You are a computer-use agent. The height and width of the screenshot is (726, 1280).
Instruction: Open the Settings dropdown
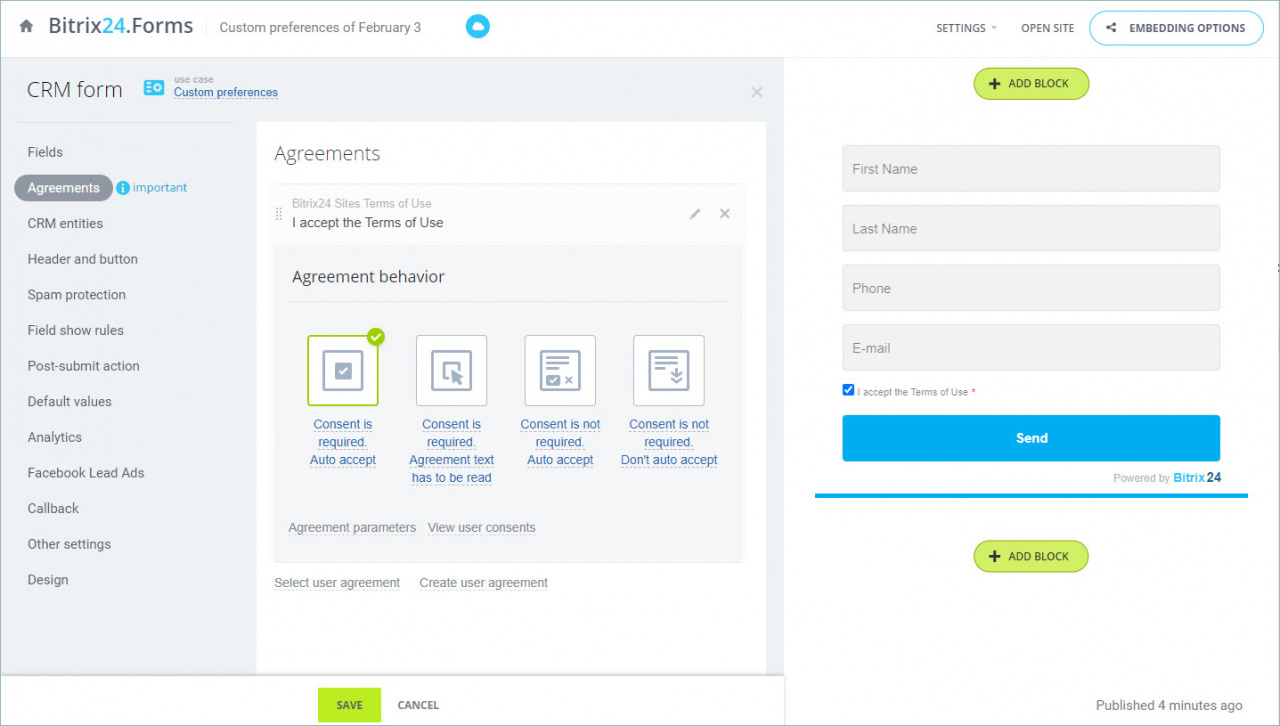(x=966, y=28)
